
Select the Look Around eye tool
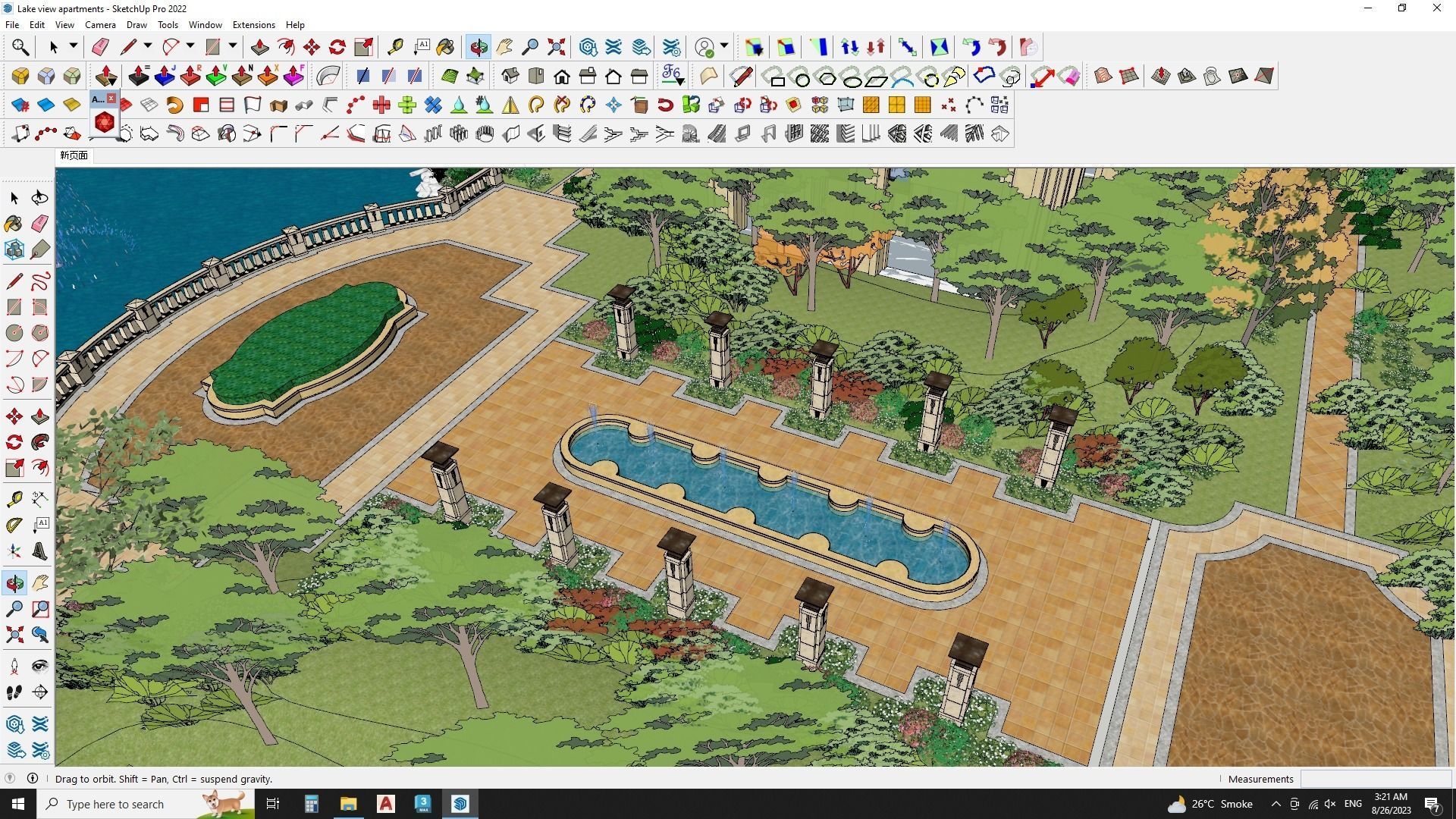[x=40, y=667]
